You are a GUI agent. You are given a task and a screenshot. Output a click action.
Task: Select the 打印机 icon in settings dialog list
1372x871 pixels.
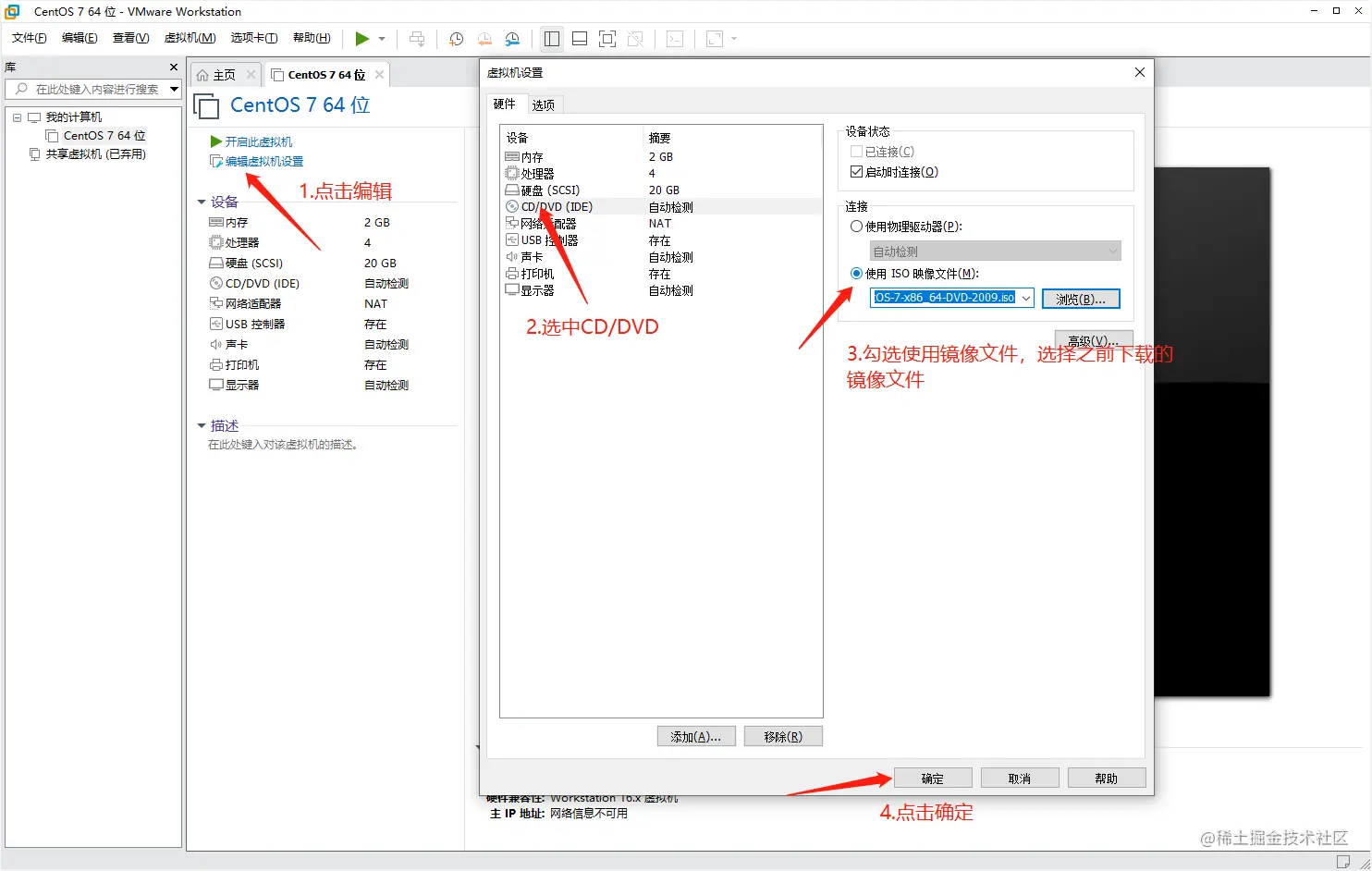point(512,273)
